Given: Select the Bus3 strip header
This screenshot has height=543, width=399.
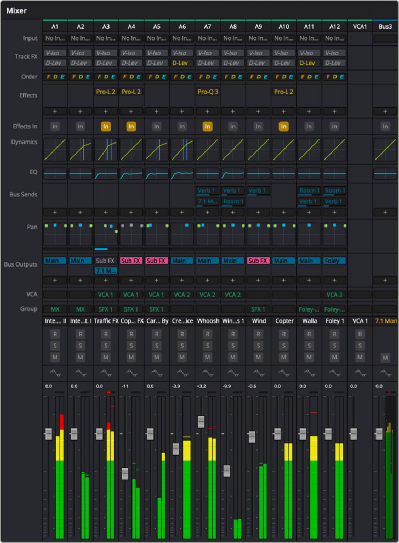Looking at the screenshot, I should tap(385, 27).
